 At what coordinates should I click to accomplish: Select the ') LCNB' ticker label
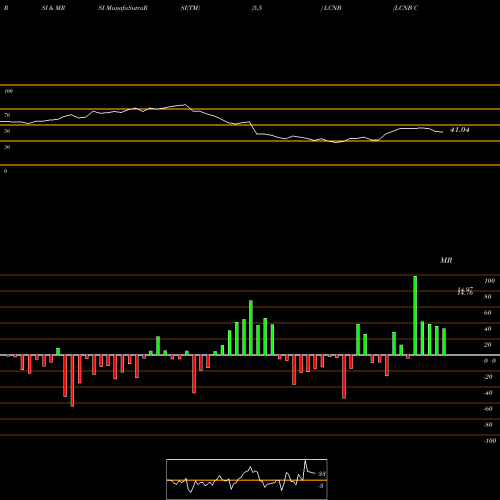coord(331,8)
